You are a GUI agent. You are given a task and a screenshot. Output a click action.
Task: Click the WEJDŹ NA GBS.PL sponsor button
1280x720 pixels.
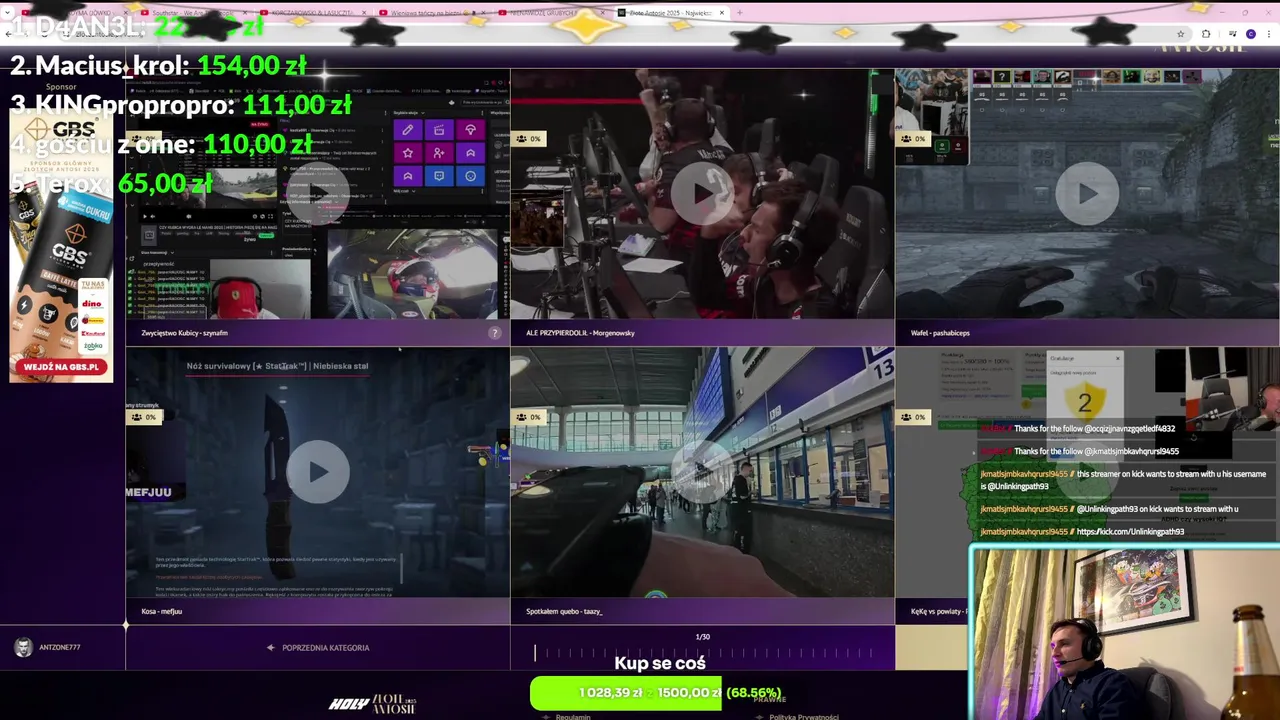[61, 367]
